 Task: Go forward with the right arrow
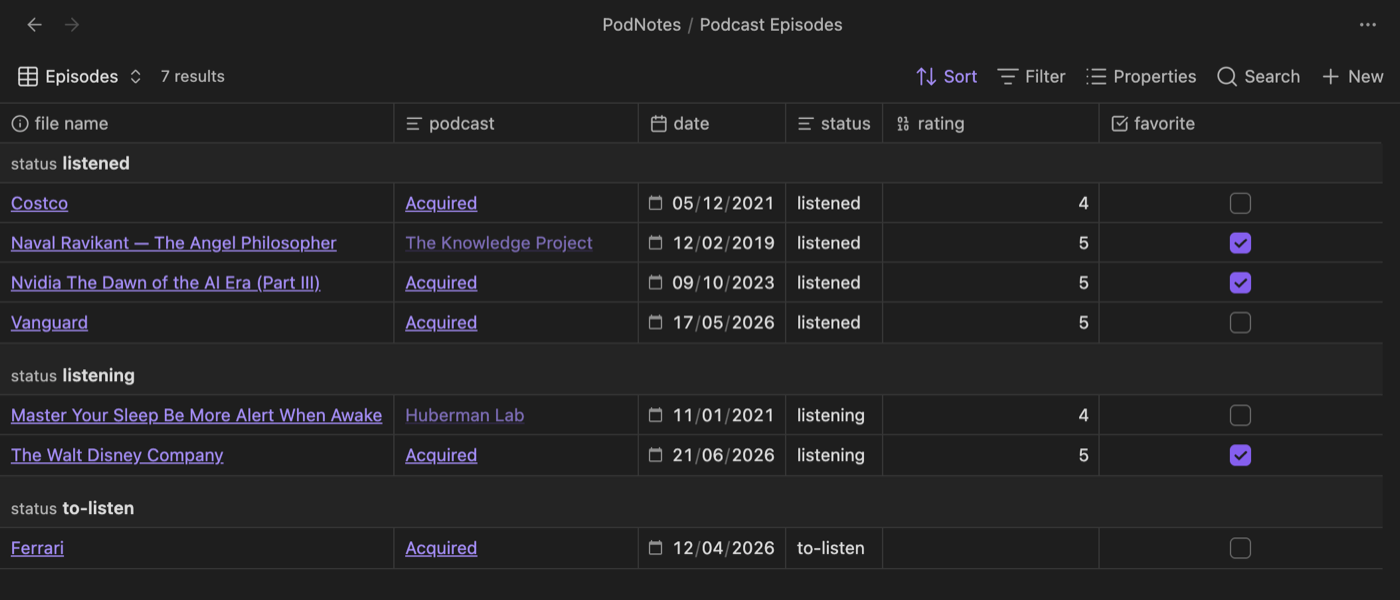[72, 25]
